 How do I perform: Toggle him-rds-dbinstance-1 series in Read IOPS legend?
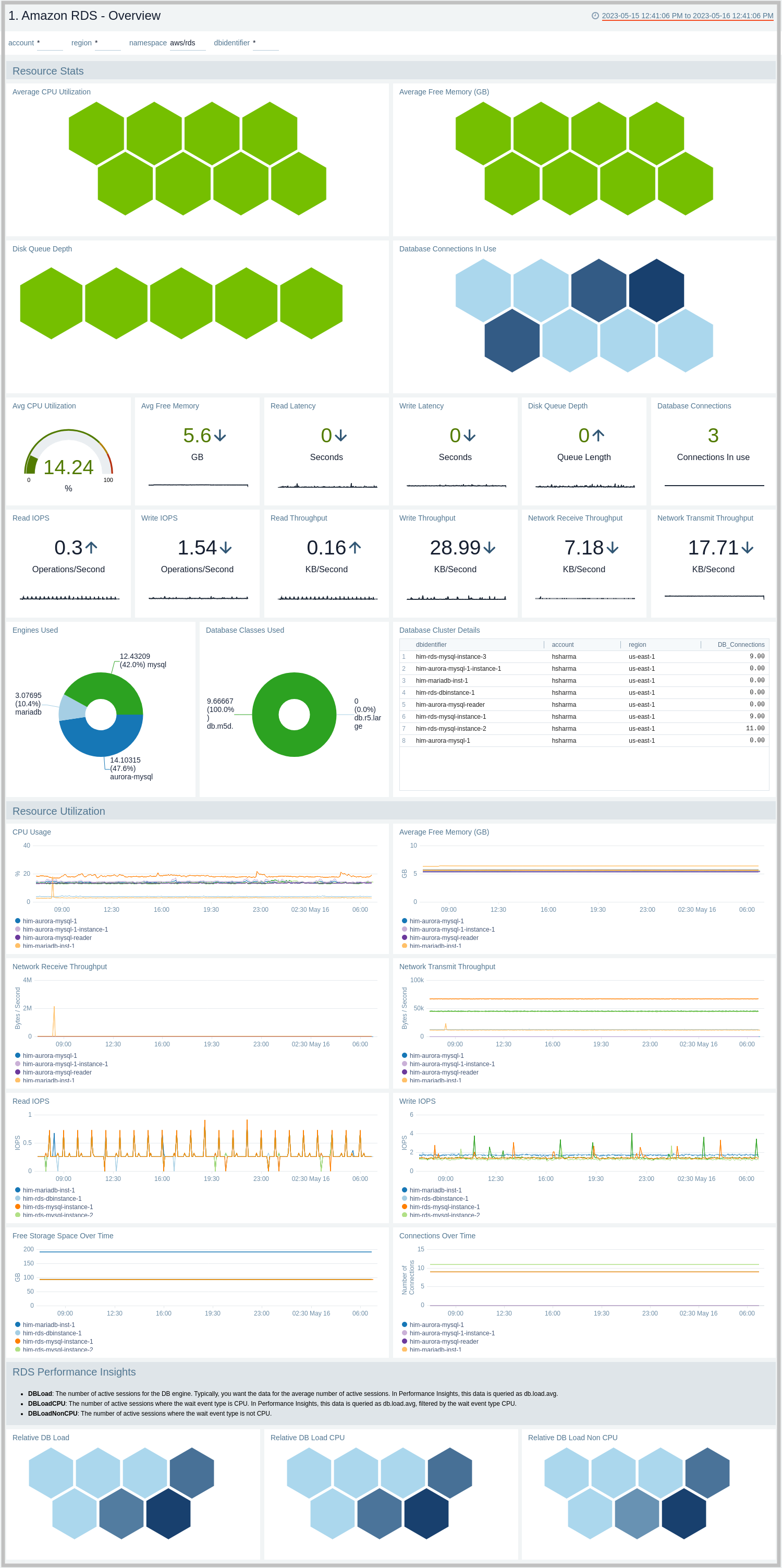(52, 1199)
